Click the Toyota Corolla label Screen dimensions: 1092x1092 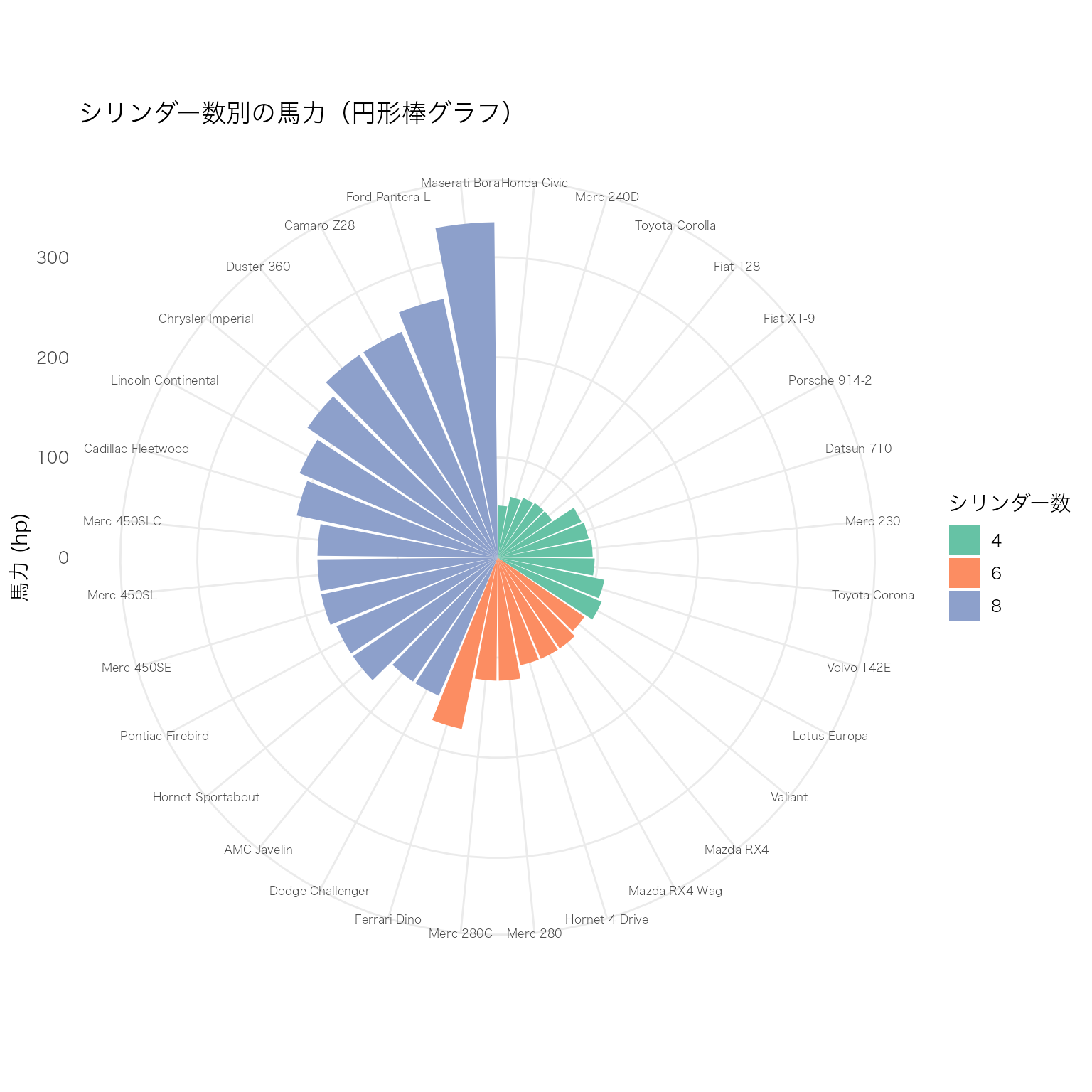tap(675, 225)
